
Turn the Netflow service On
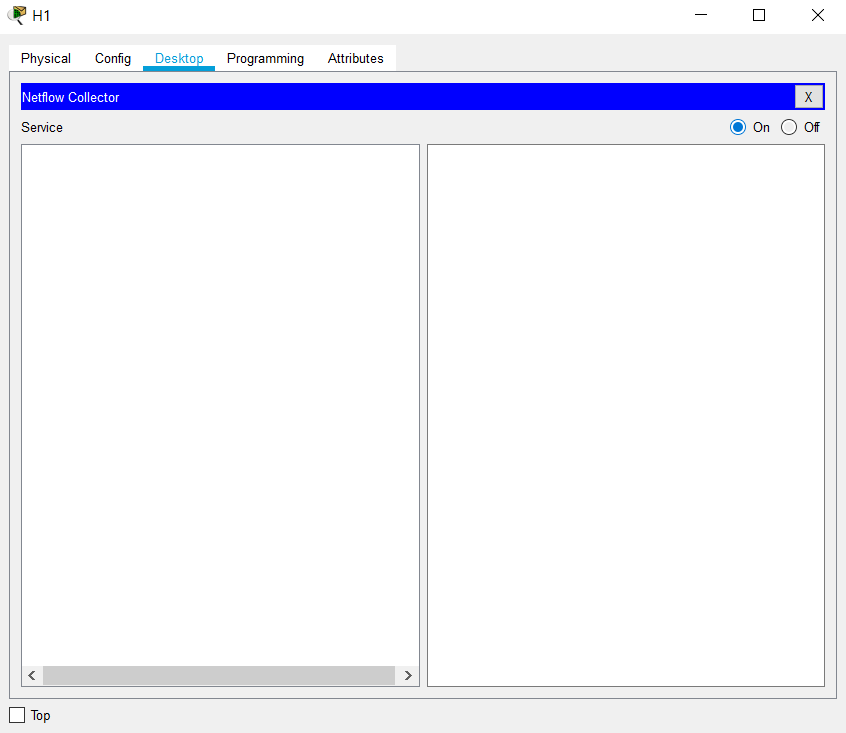738,127
